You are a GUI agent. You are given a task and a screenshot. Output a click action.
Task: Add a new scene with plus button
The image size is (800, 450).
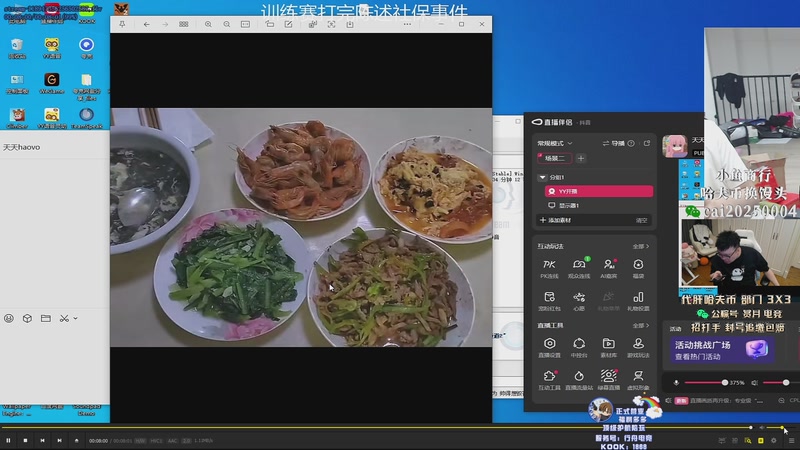pyautogui.click(x=581, y=158)
